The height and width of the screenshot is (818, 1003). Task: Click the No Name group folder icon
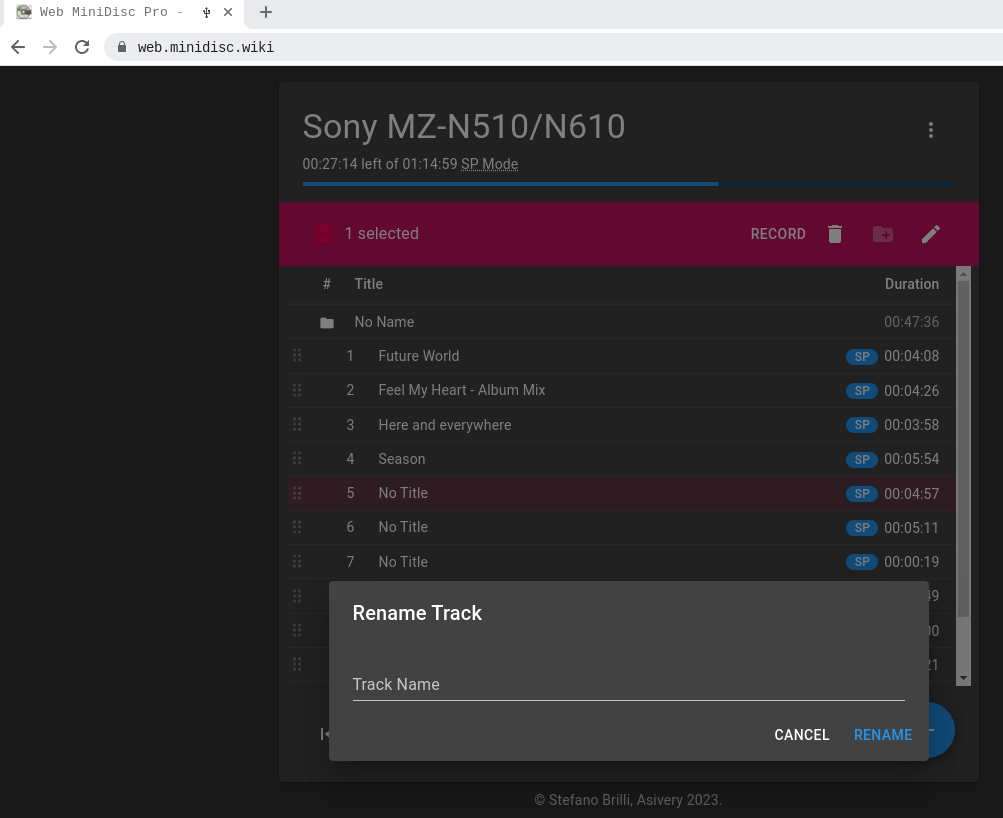pos(327,322)
